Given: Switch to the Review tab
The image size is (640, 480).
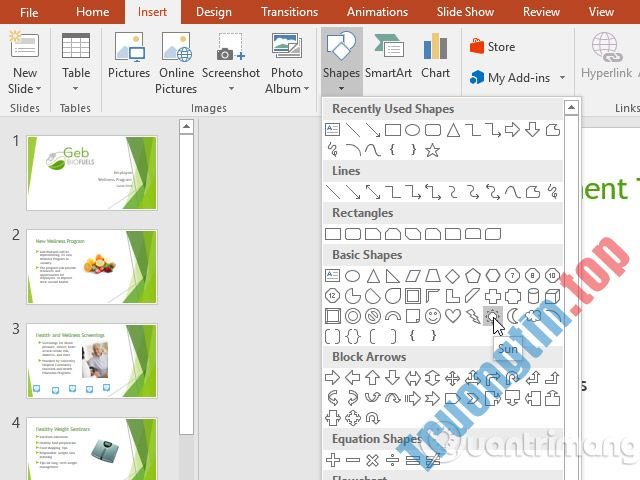Looking at the screenshot, I should (x=541, y=12).
